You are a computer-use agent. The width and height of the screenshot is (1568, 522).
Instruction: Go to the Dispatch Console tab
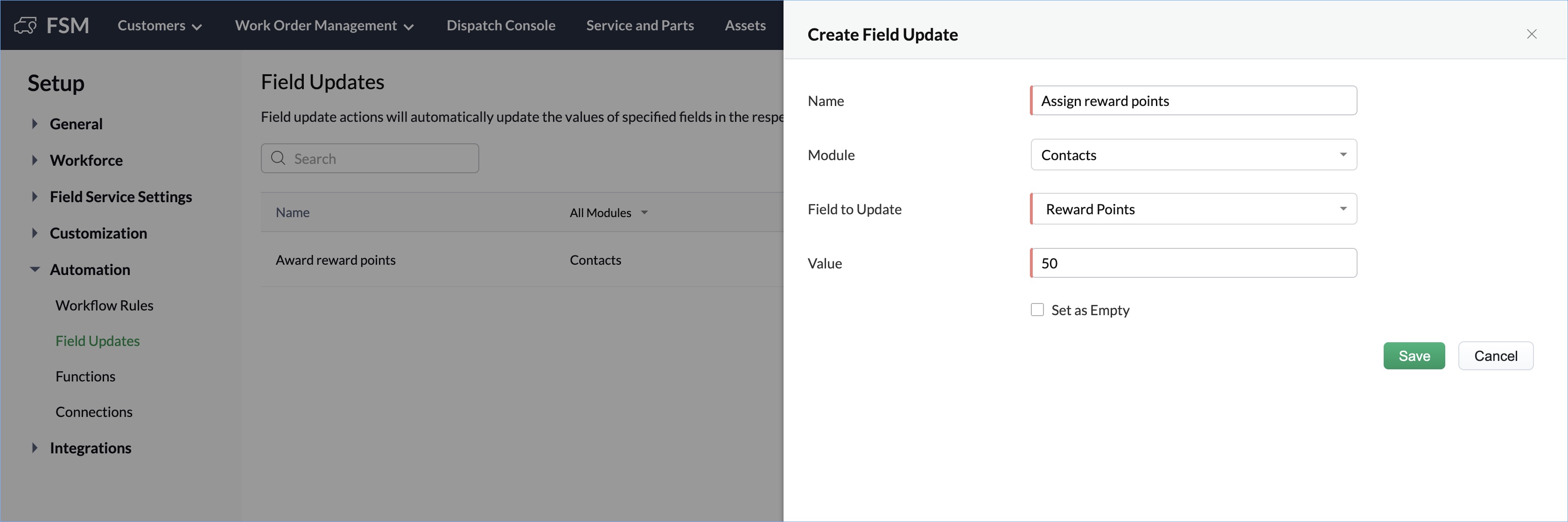click(x=500, y=26)
